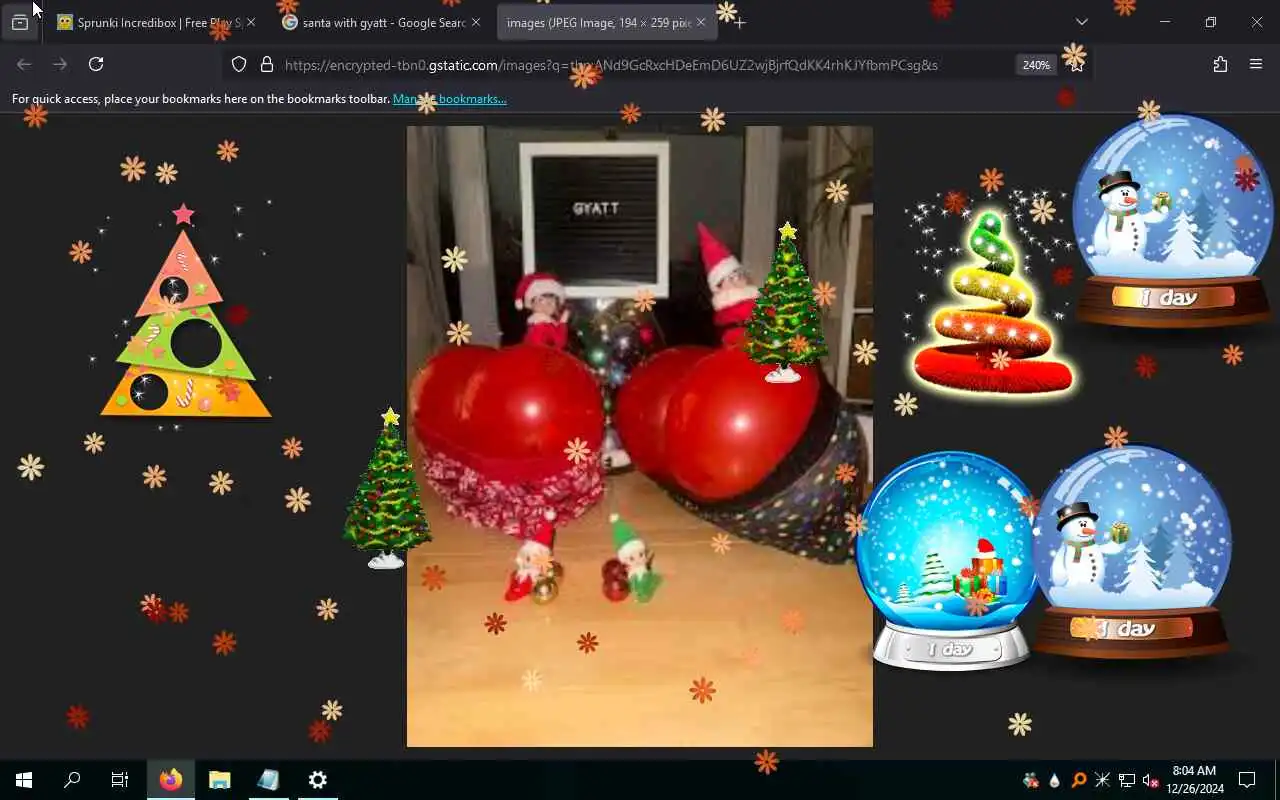Reset the 240% zoom badge
Viewport: 1280px width, 800px height.
click(x=1036, y=65)
